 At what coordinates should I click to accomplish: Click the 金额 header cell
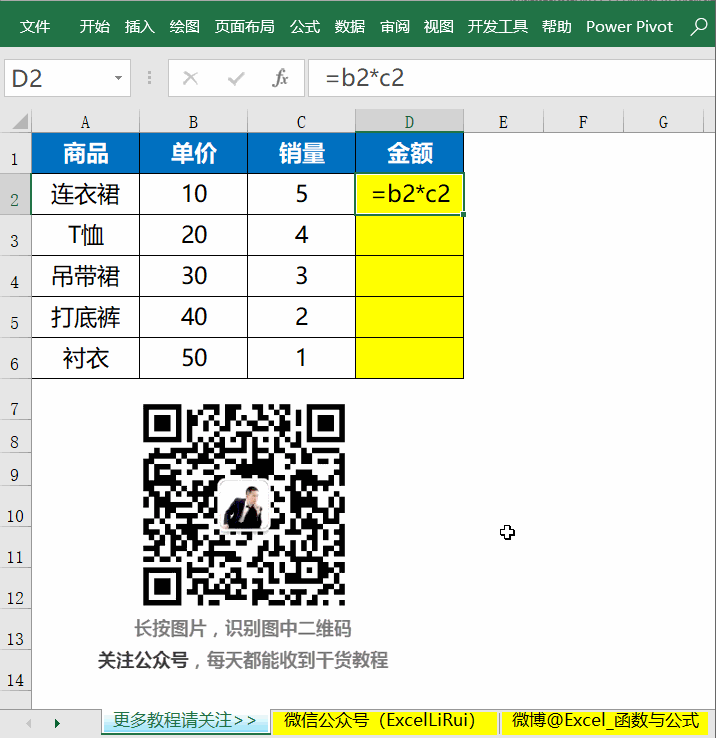coord(410,153)
